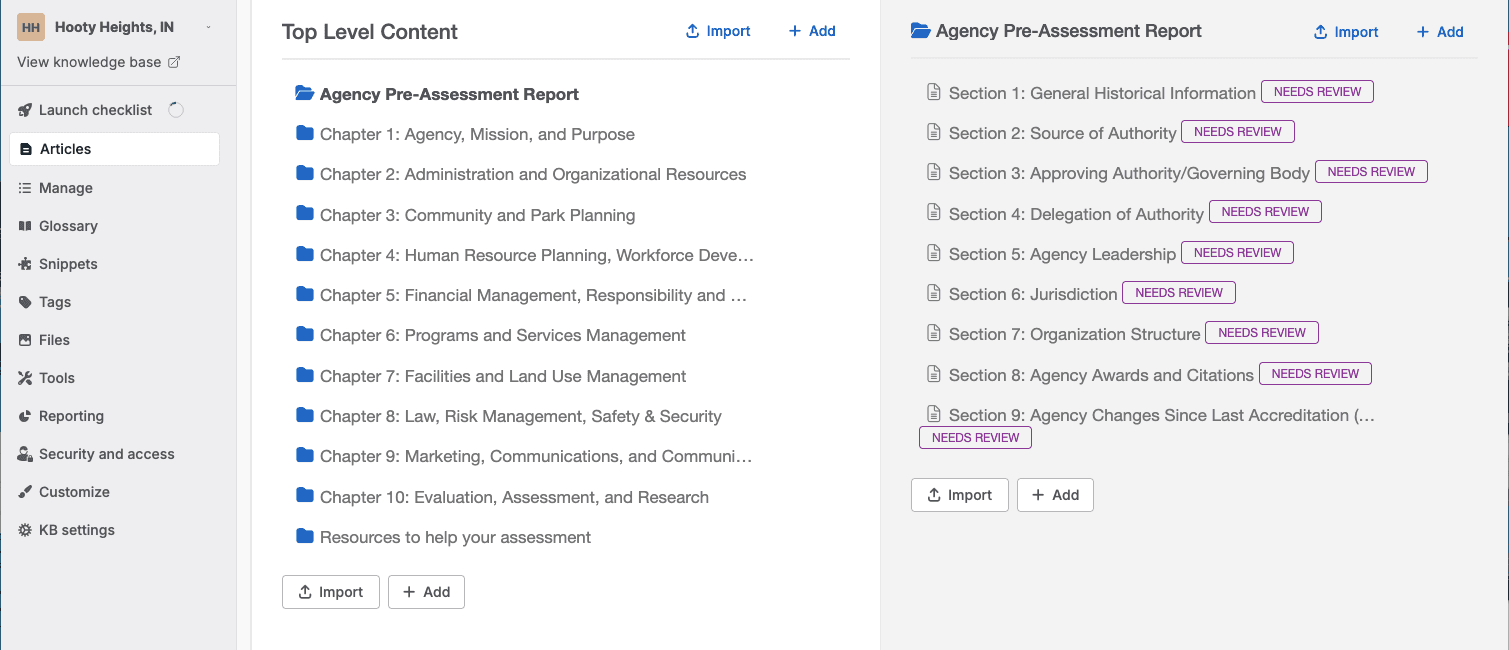Select the Manage sidebar item
The image size is (1509, 650).
click(67, 187)
